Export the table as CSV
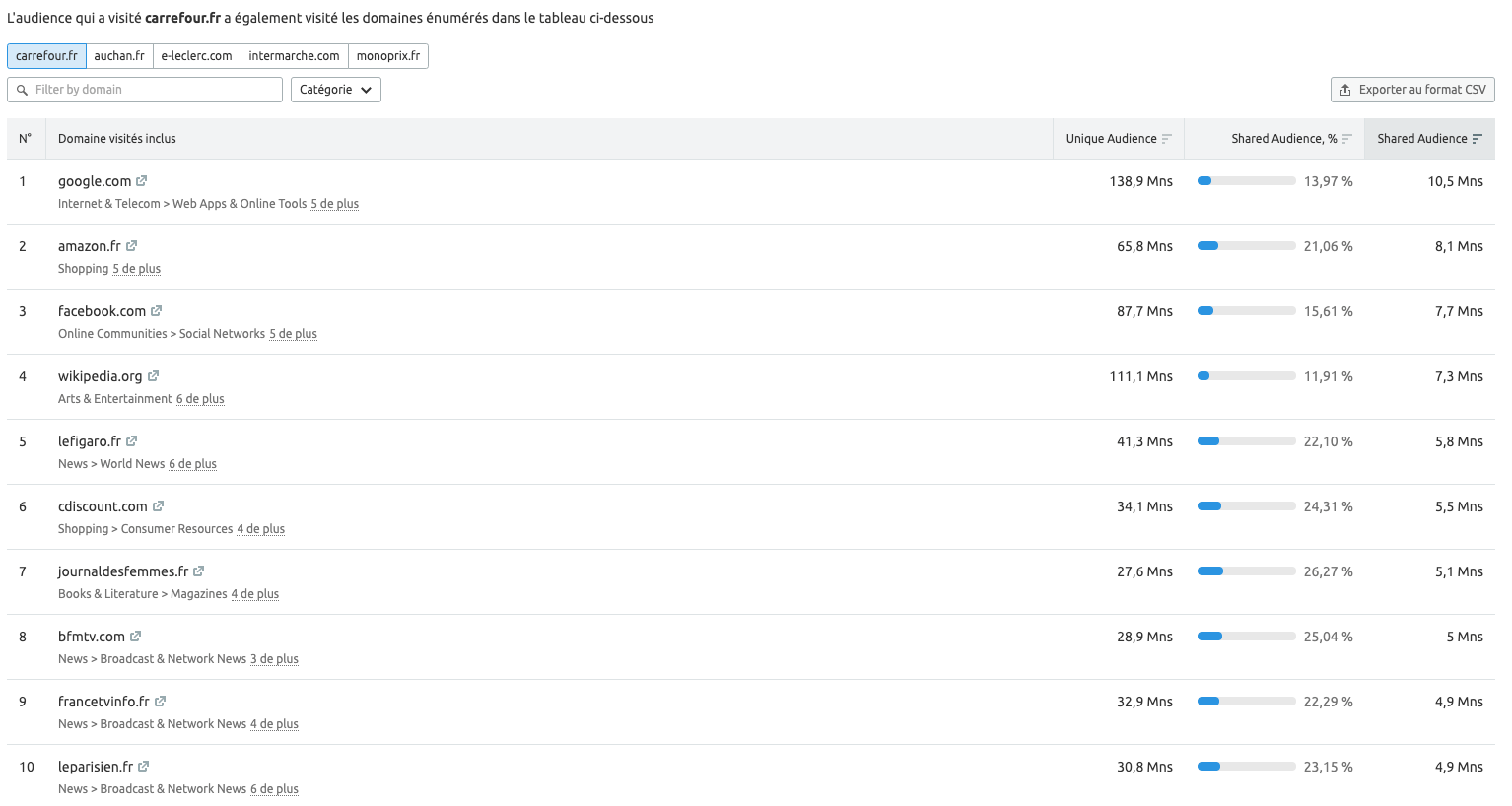Viewport: 1512px width, 806px height. pos(1412,90)
